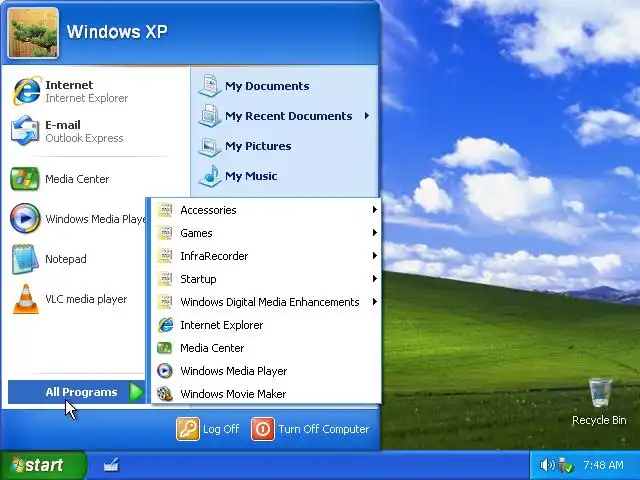Click the Media Center text in All Programs
Viewport: 640px width, 480px height.
[212, 348]
